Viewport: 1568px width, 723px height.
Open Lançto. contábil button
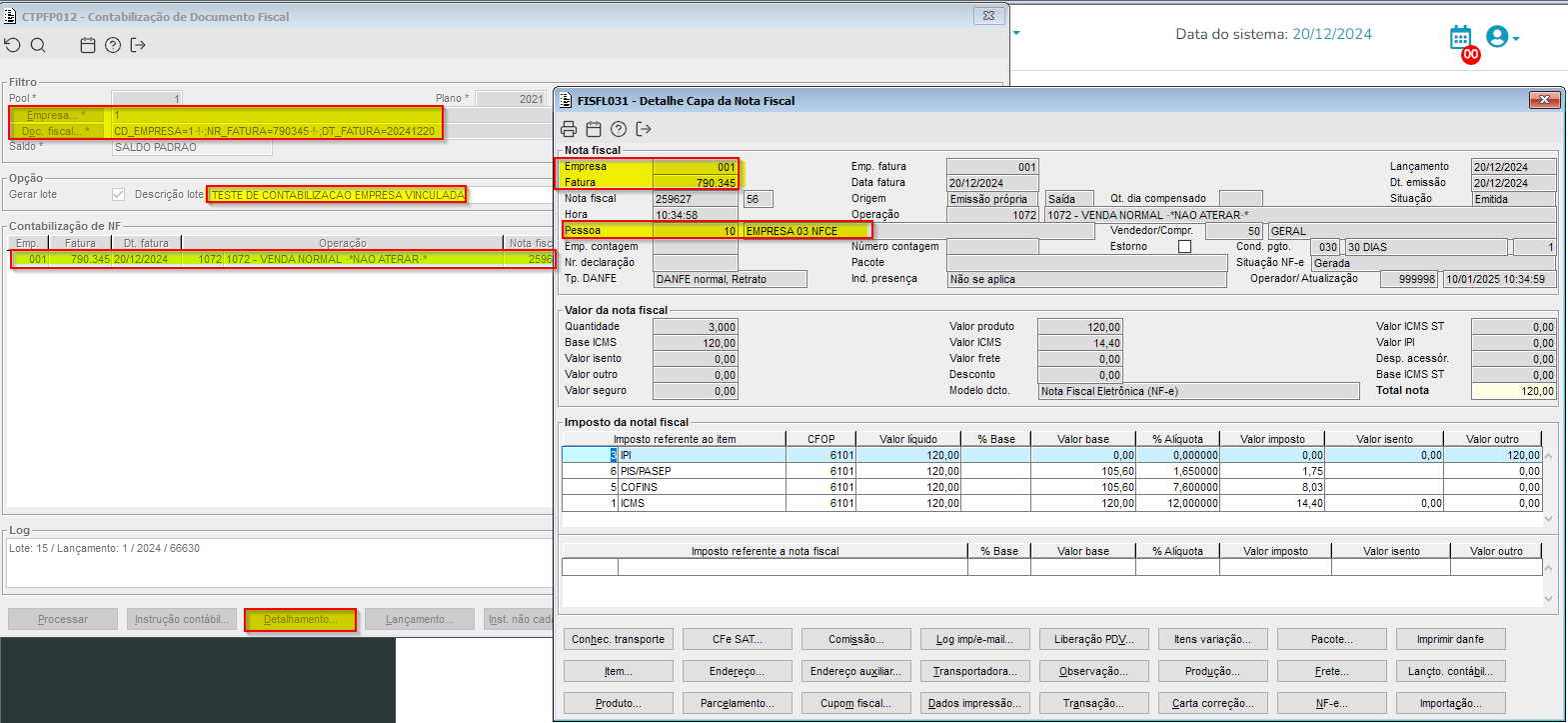1449,671
